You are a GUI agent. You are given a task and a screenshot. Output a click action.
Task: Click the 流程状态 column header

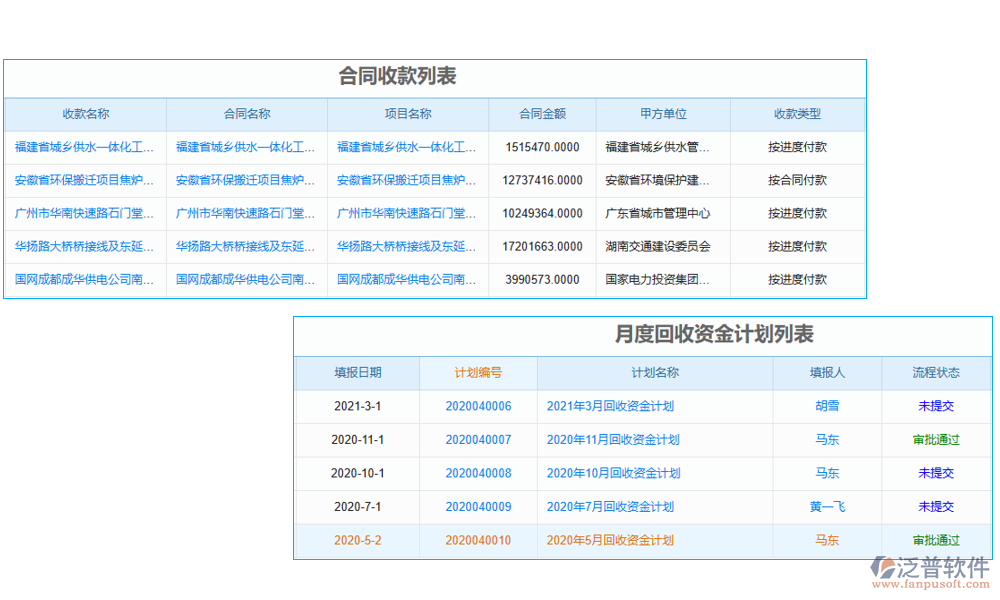tap(936, 373)
